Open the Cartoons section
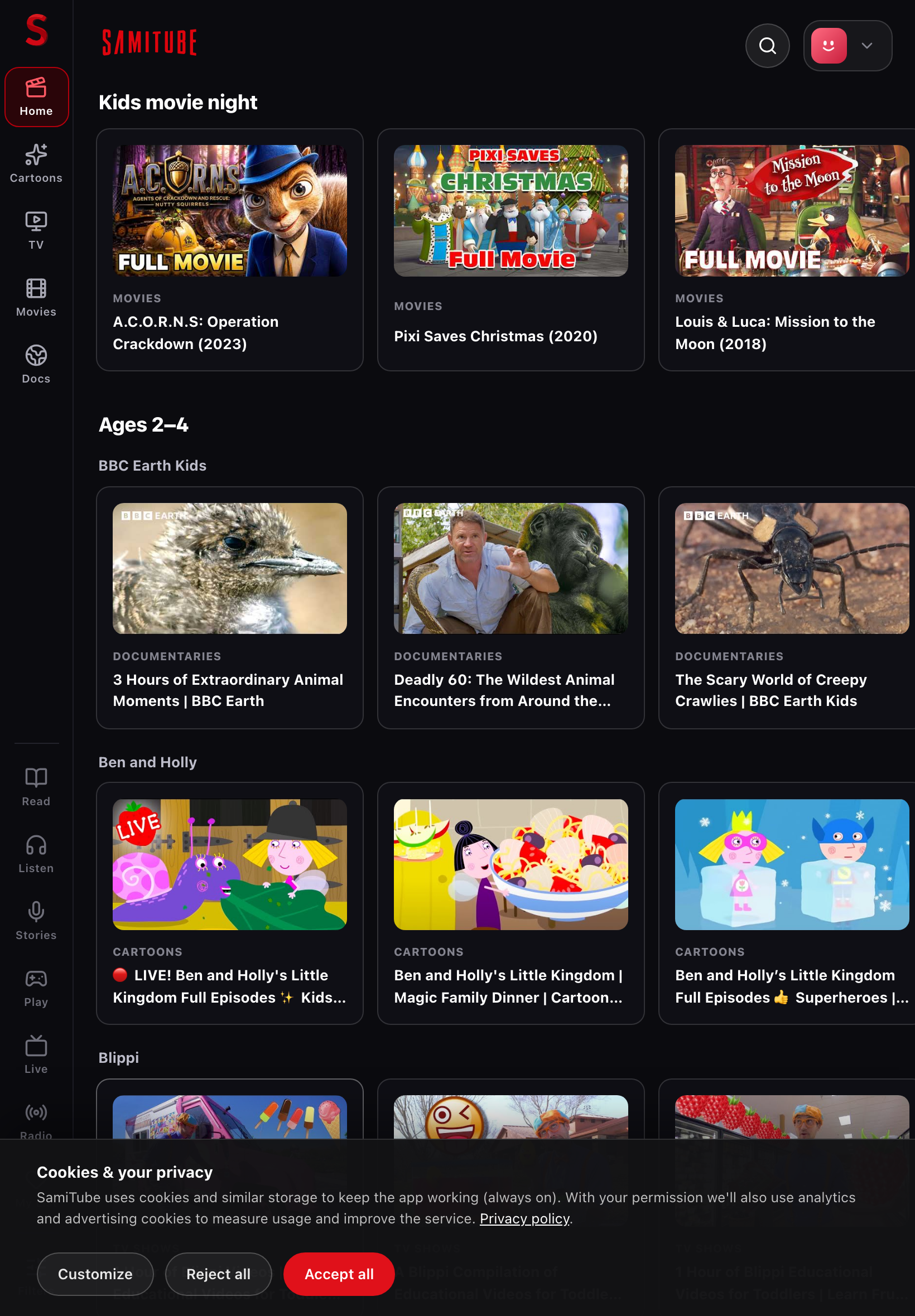 coord(36,164)
